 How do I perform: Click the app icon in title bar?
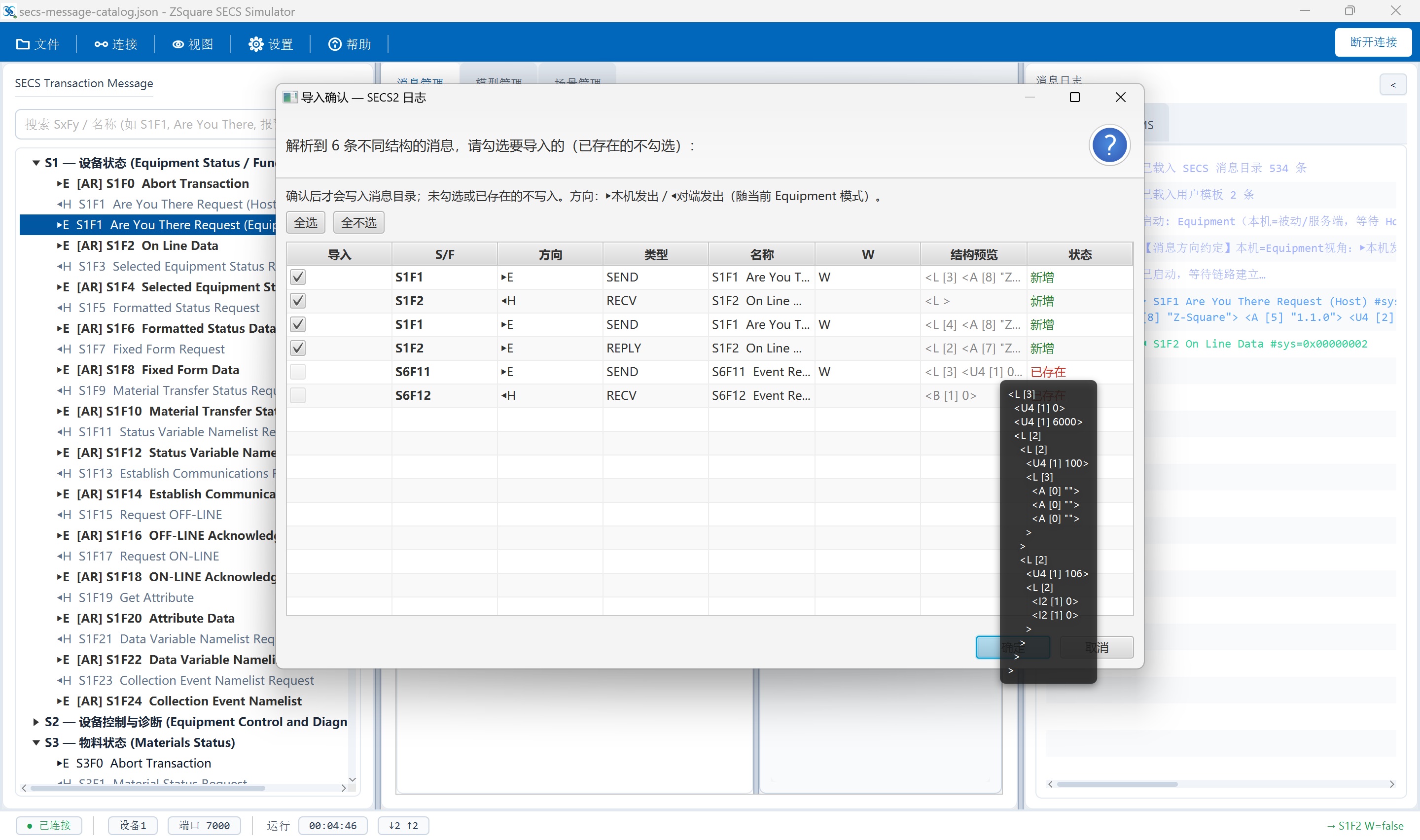9,11
